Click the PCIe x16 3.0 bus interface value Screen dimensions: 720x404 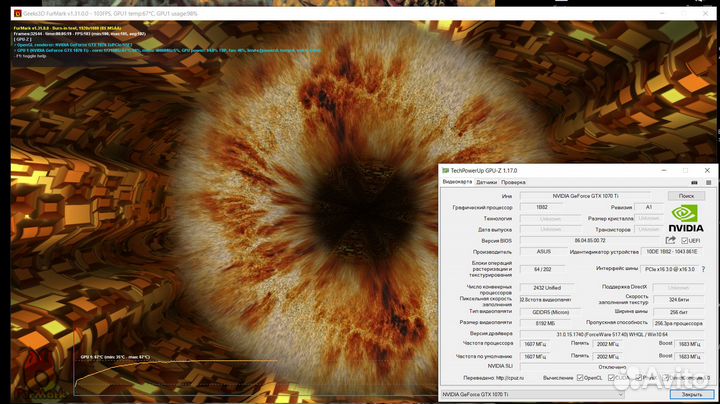pyautogui.click(x=670, y=269)
